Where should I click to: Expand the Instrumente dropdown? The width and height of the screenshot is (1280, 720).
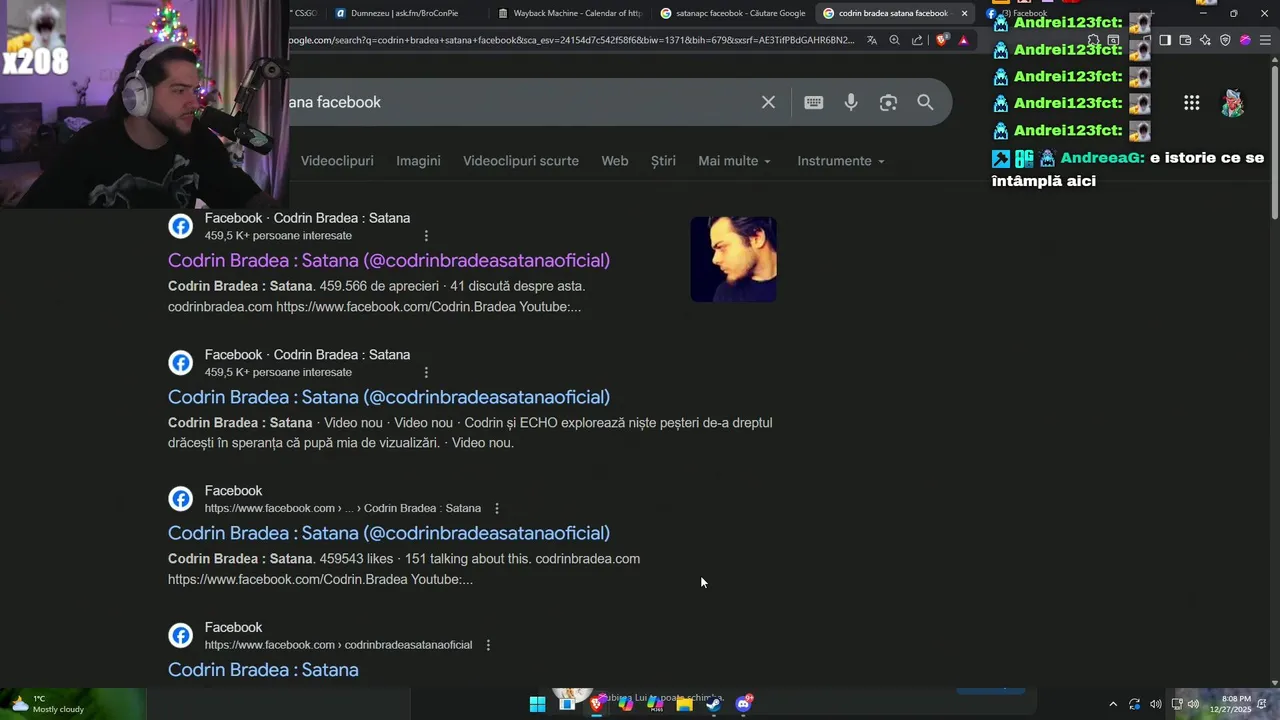pyautogui.click(x=840, y=161)
